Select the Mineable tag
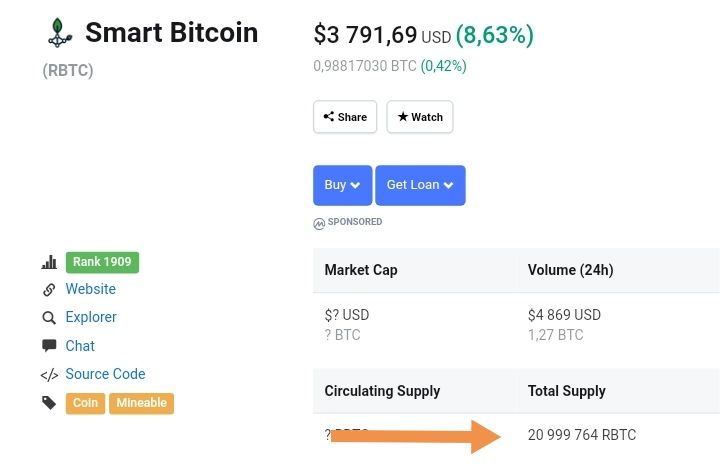 point(141,403)
